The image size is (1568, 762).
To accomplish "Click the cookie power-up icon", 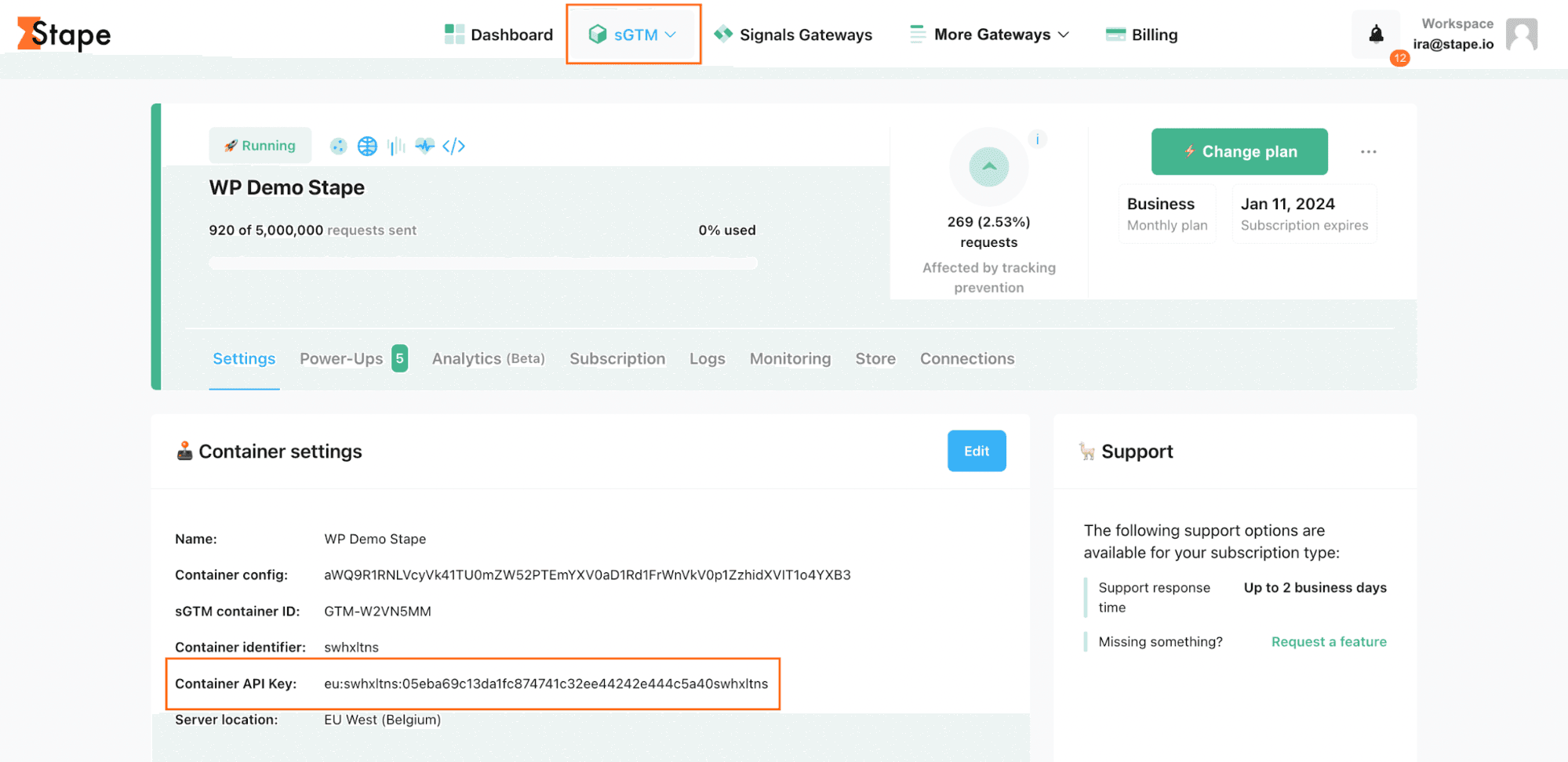I will [x=338, y=146].
